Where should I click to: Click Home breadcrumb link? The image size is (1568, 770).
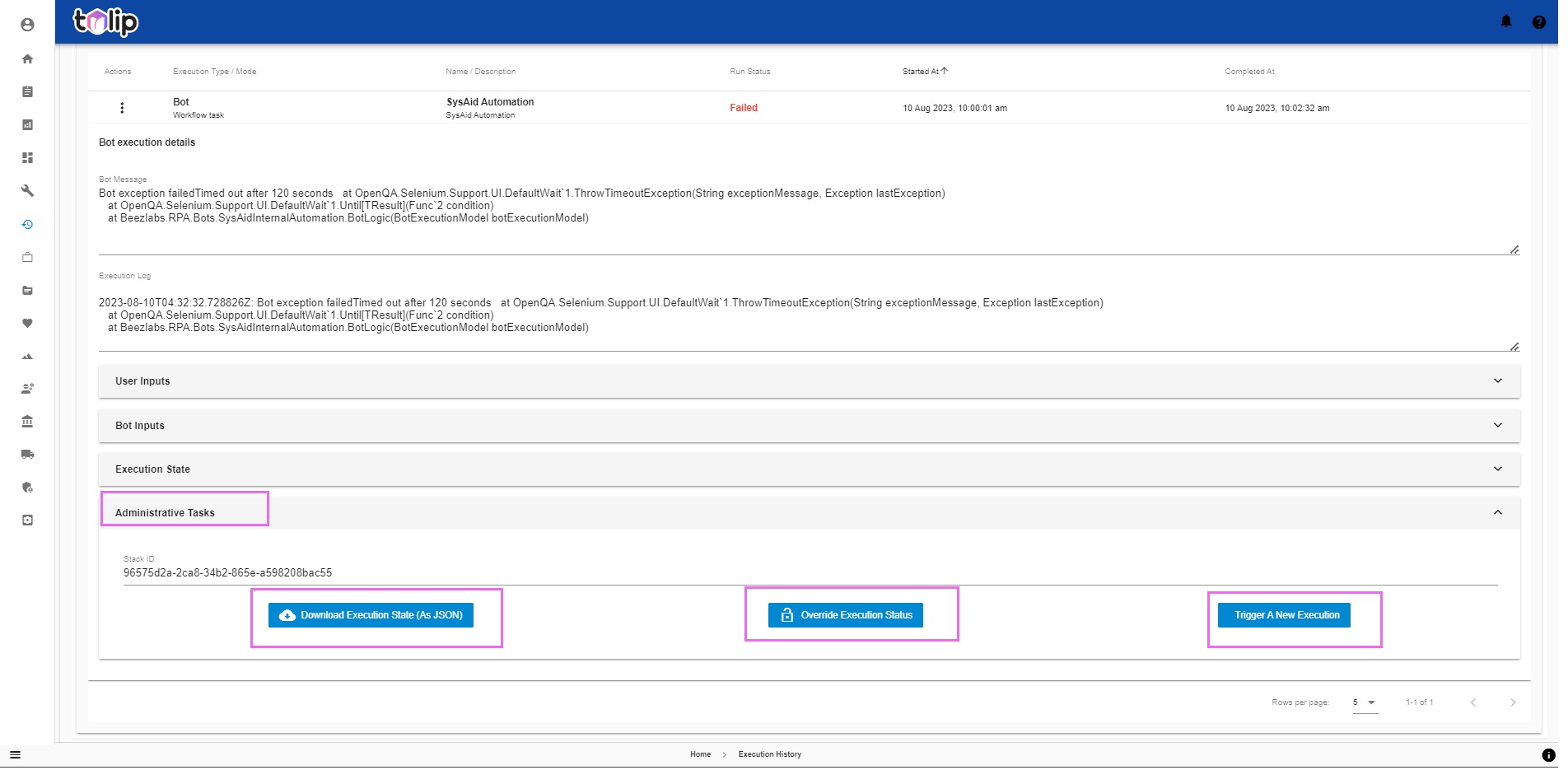[700, 754]
